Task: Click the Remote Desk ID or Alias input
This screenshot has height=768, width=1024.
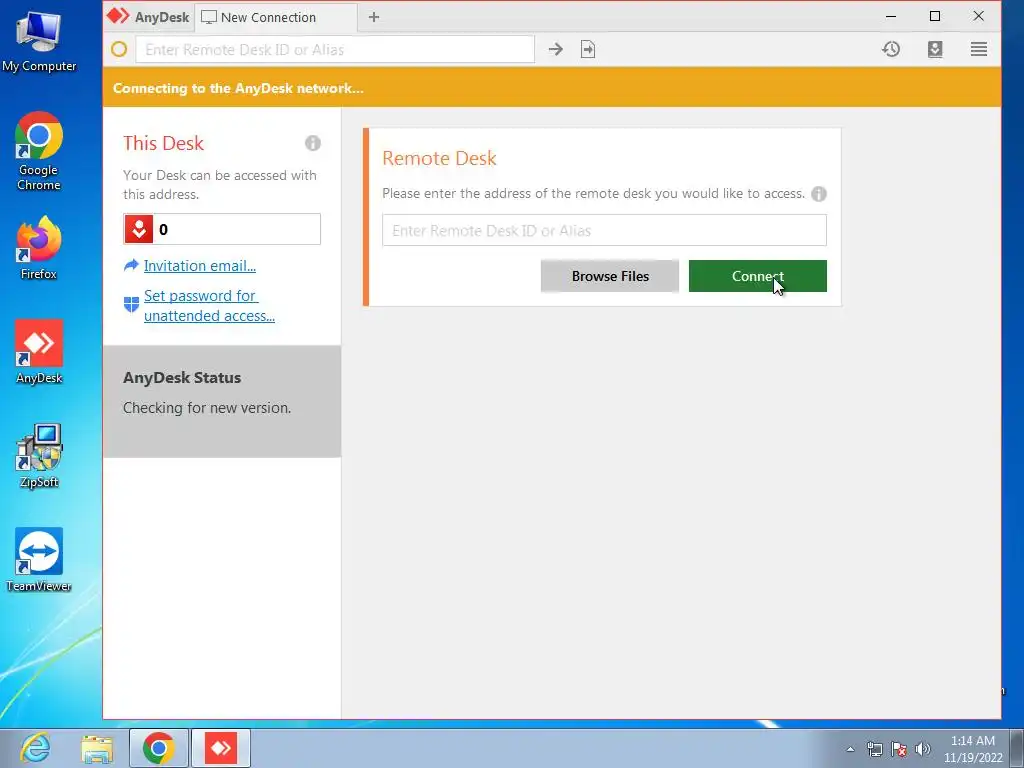Action: coord(604,231)
